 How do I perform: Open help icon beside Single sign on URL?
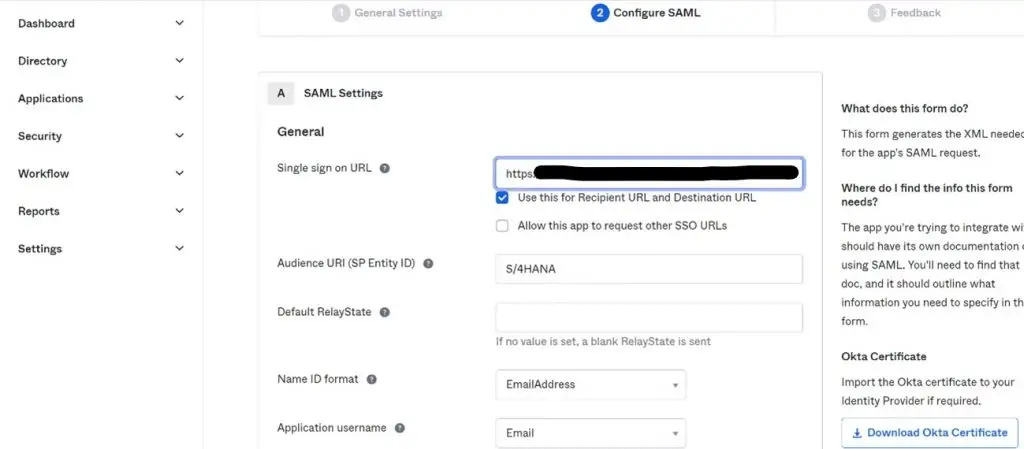pyautogui.click(x=385, y=168)
